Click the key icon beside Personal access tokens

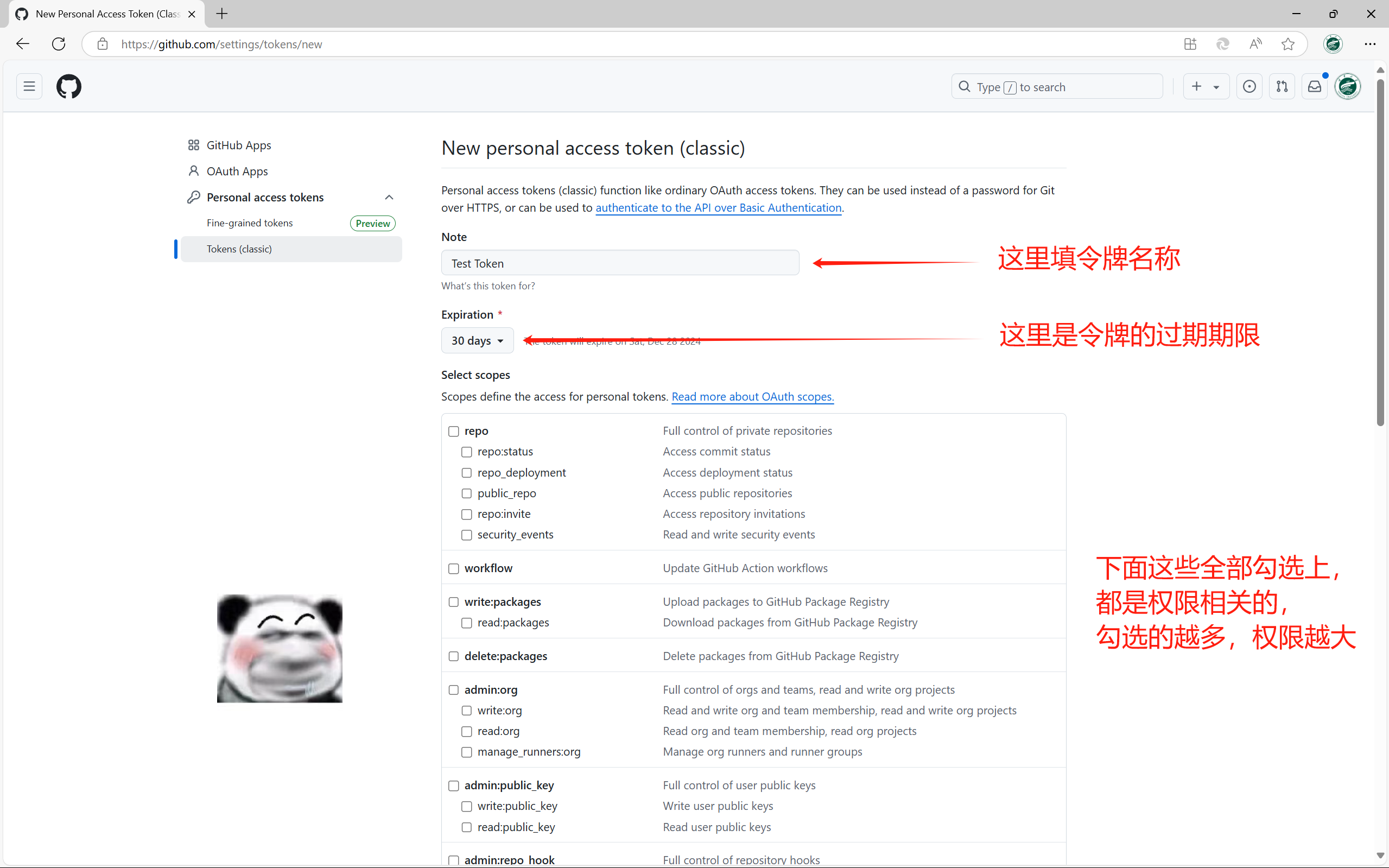tap(193, 197)
